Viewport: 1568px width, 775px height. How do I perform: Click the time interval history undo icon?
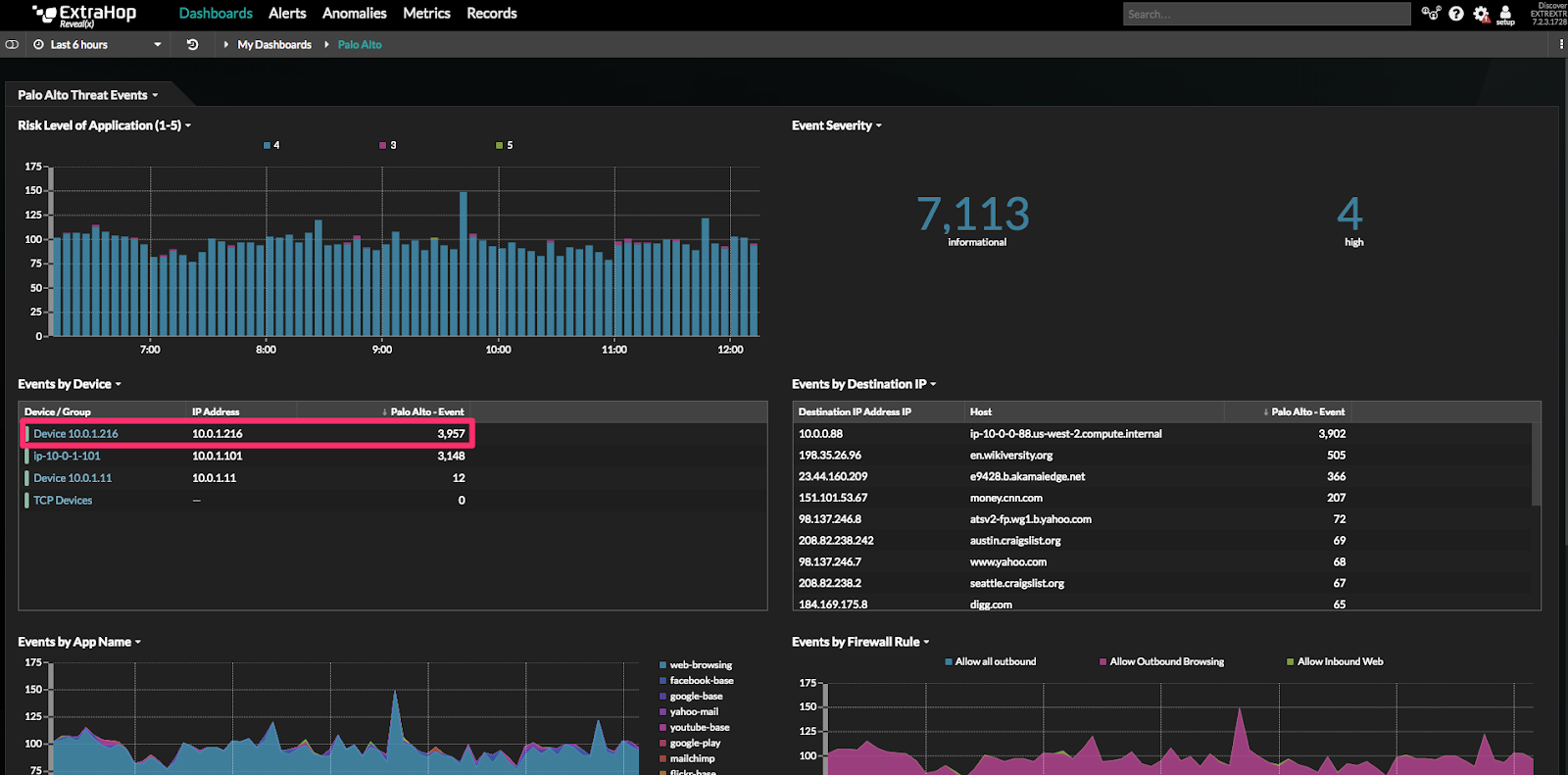click(192, 44)
